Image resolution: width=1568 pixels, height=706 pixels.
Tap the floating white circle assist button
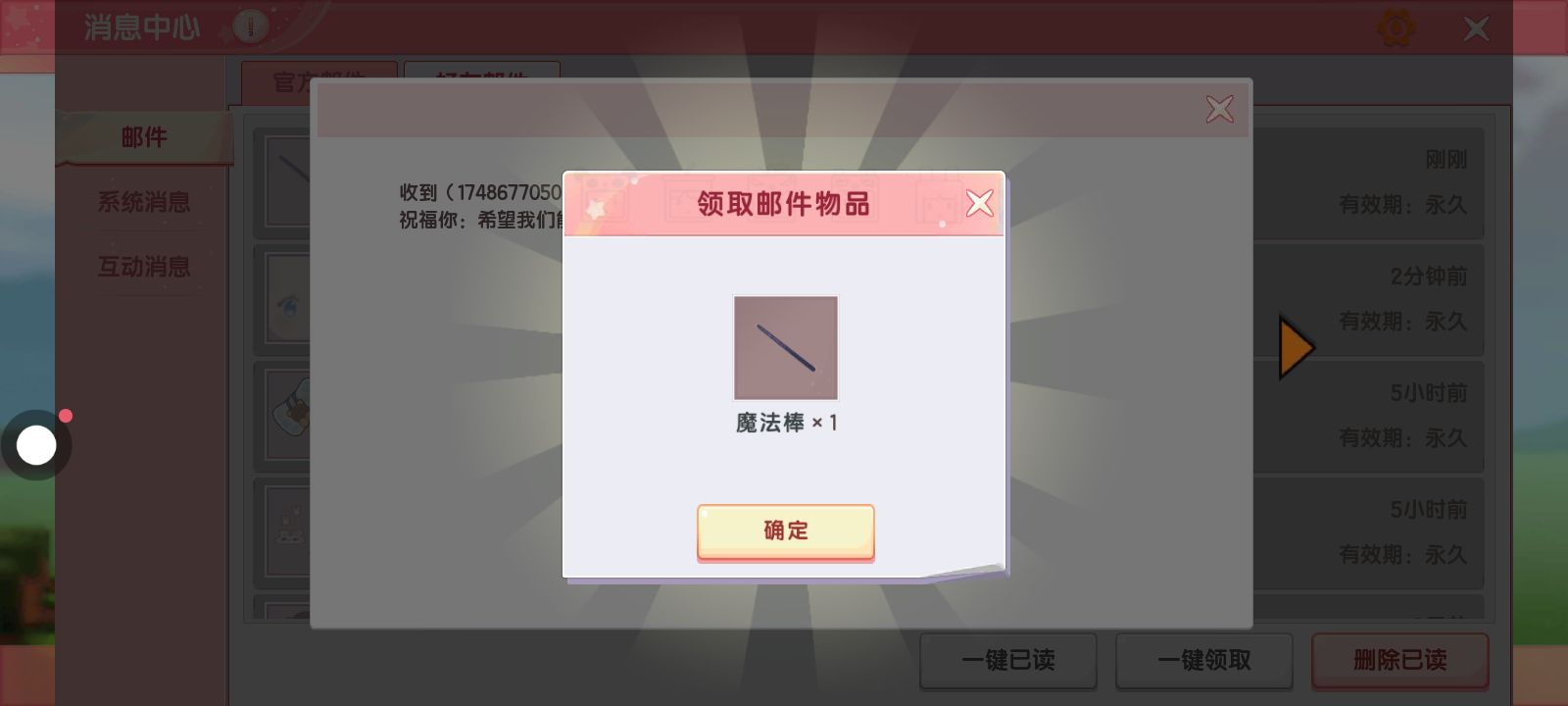pos(37,445)
